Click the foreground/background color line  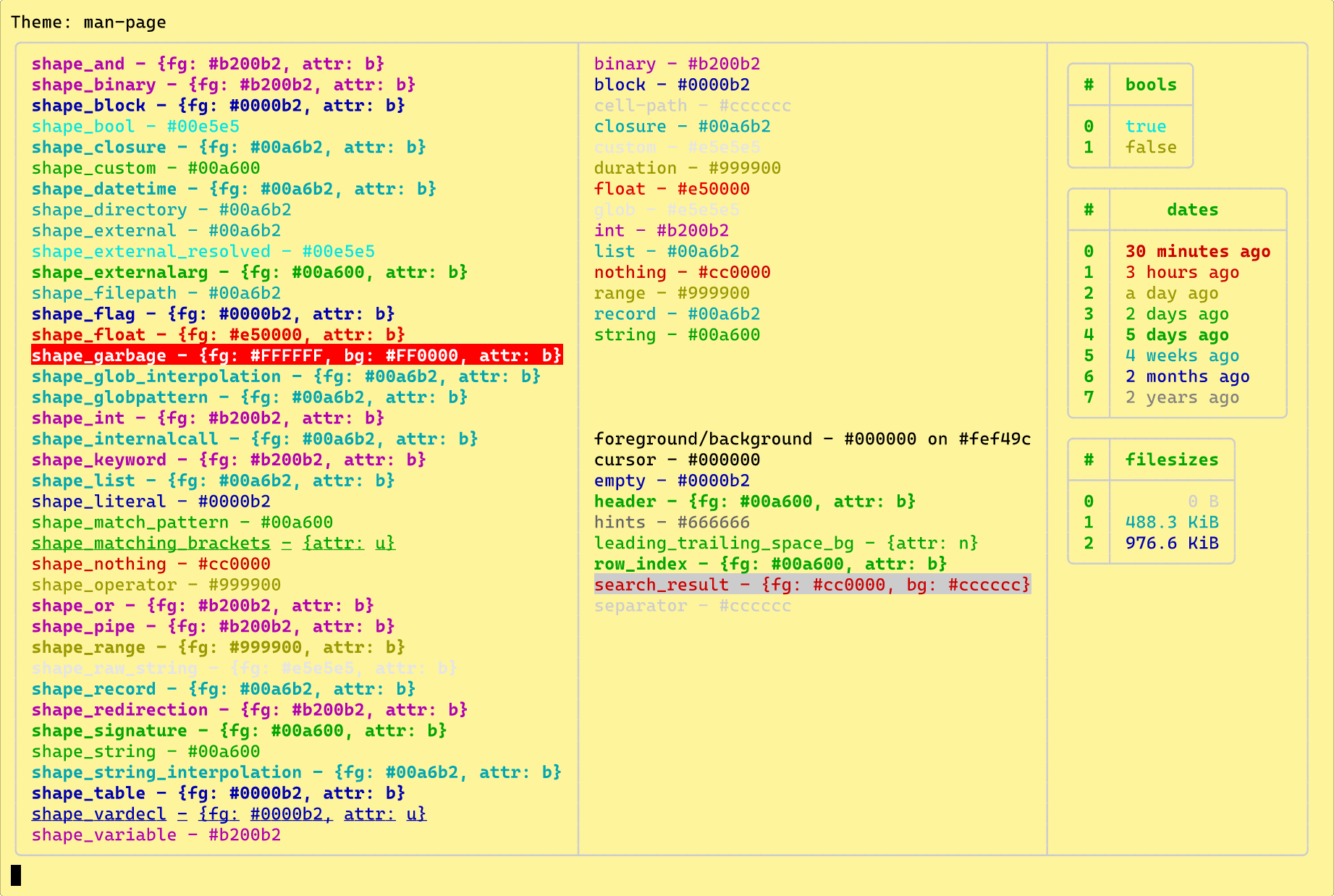click(812, 439)
